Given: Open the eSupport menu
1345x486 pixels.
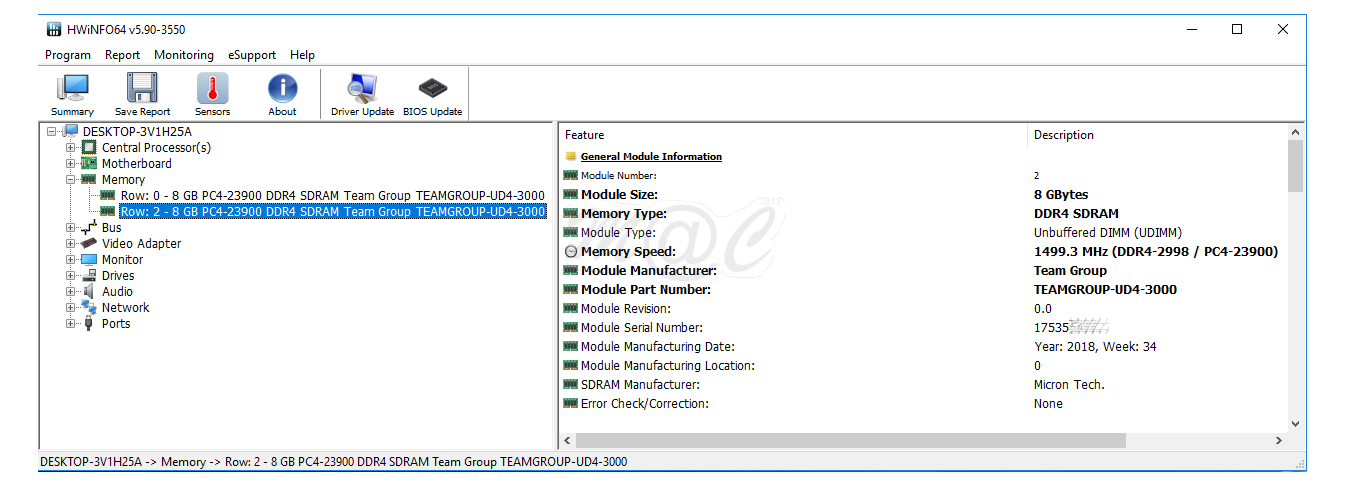Looking at the screenshot, I should (252, 55).
